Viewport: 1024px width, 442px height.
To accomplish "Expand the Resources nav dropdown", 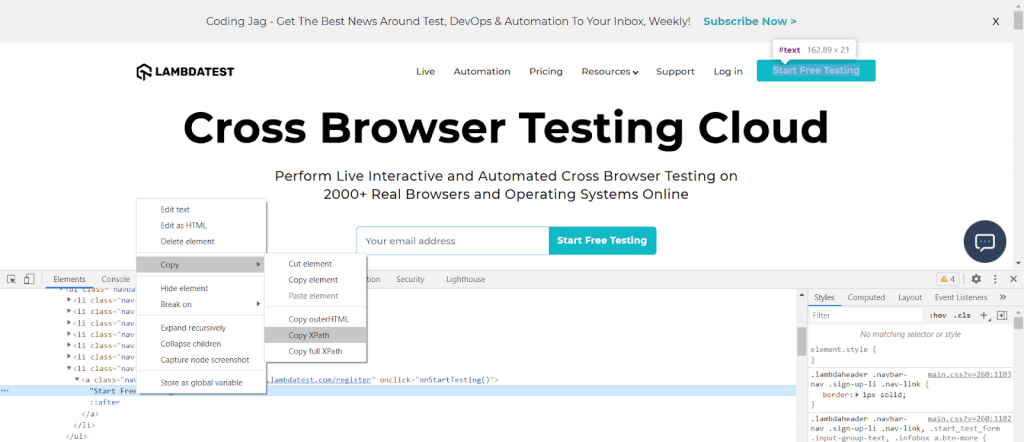I will (610, 72).
